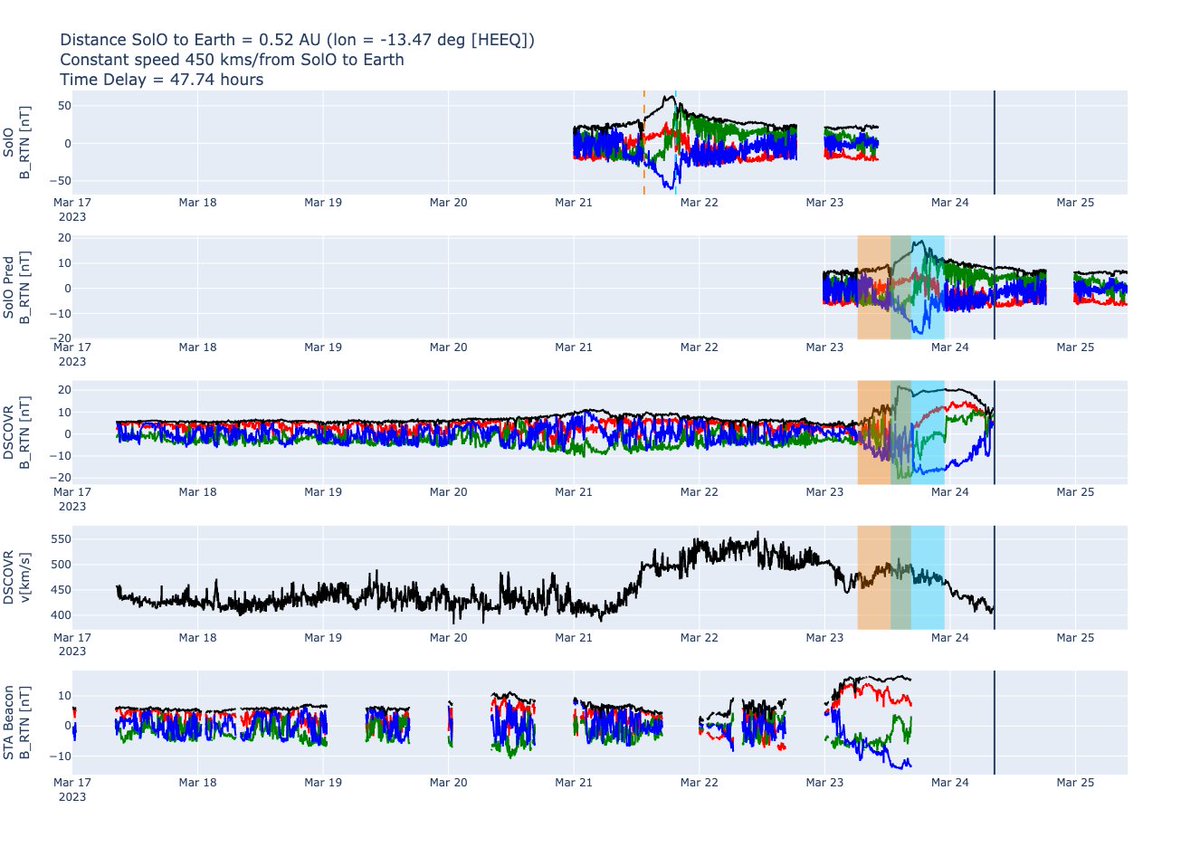This screenshot has width=1200, height=847.
Task: Click the '−10' y-tick in DSCOVR B_RTN panel
Action: click(x=58, y=456)
